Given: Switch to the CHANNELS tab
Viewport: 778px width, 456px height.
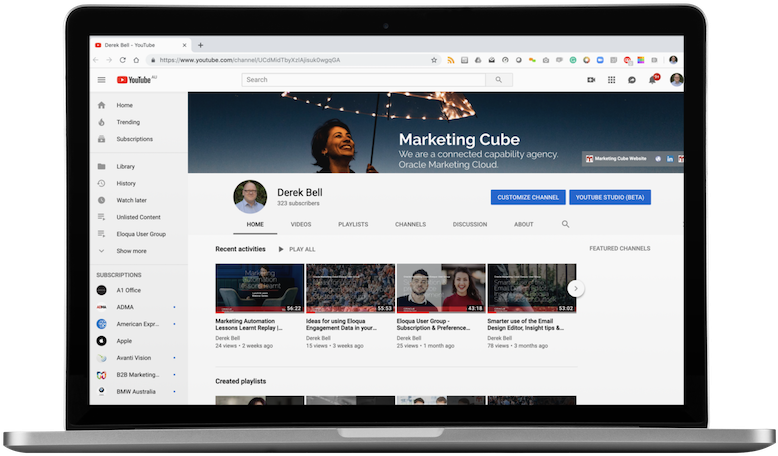Looking at the screenshot, I should 410,224.
